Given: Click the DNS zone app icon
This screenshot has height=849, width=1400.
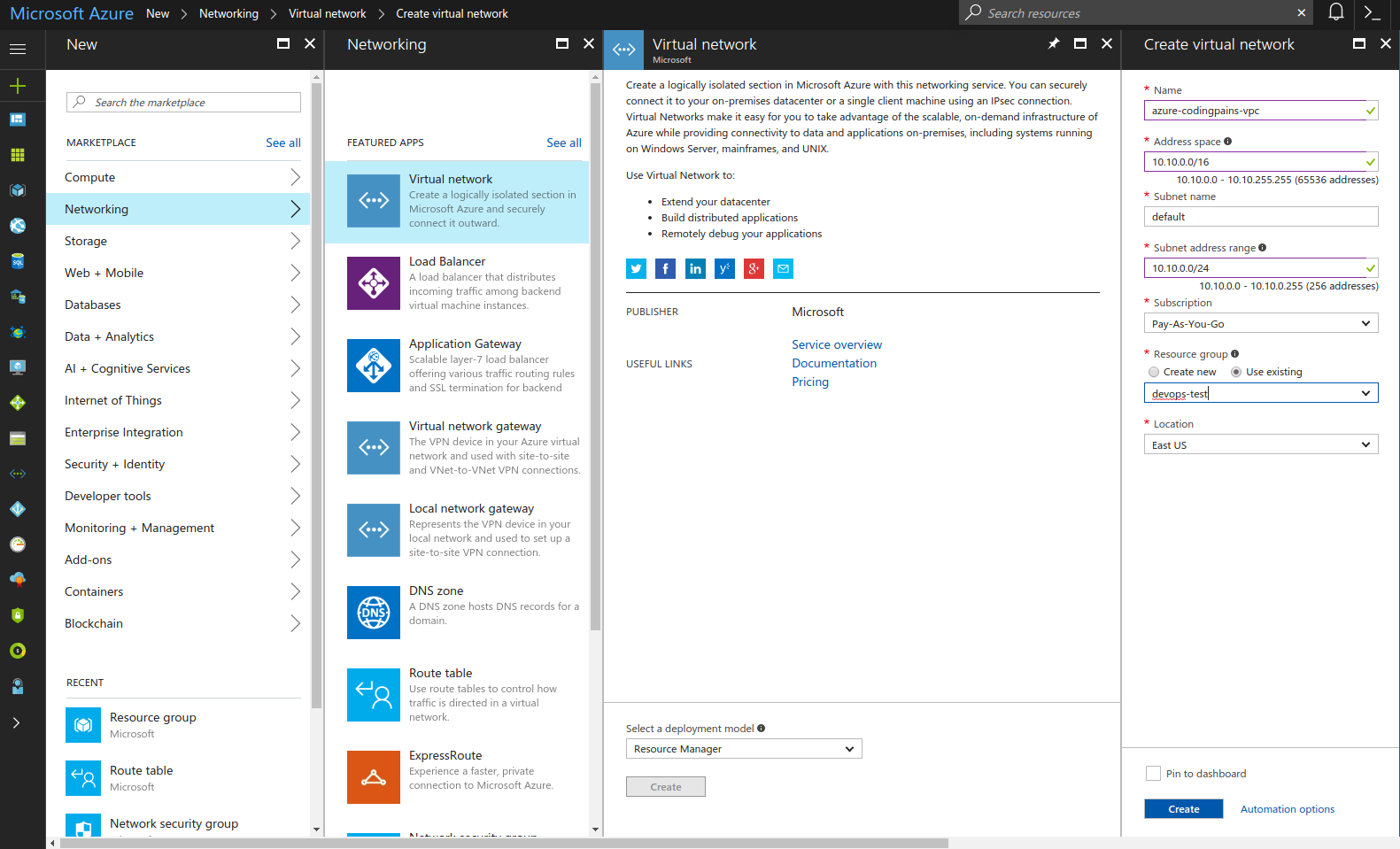Looking at the screenshot, I should coord(374,613).
